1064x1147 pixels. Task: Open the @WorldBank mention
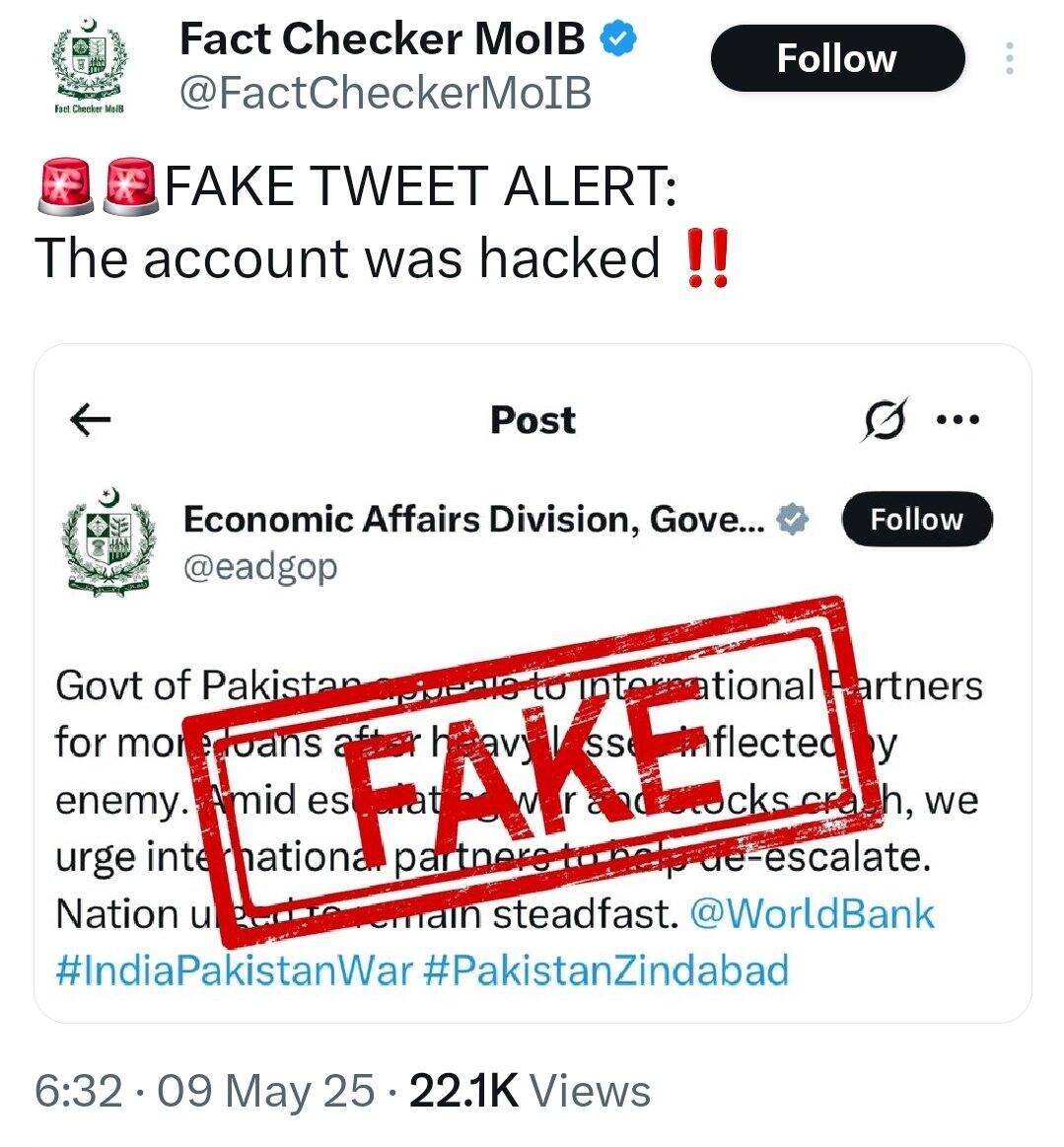[x=811, y=914]
